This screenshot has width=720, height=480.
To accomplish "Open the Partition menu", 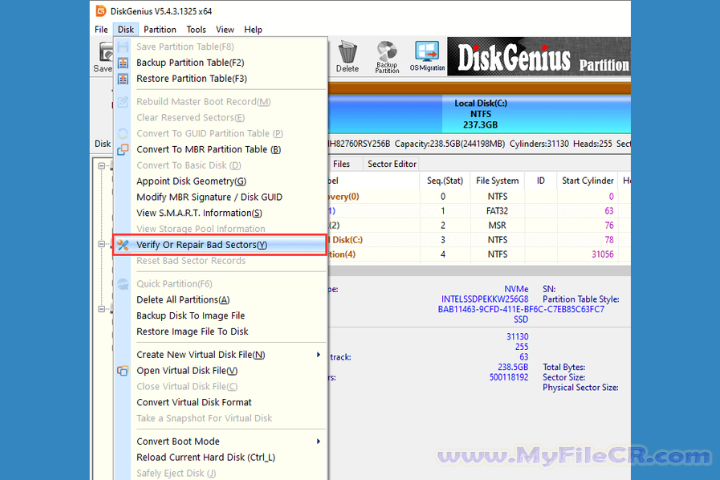I will point(159,29).
